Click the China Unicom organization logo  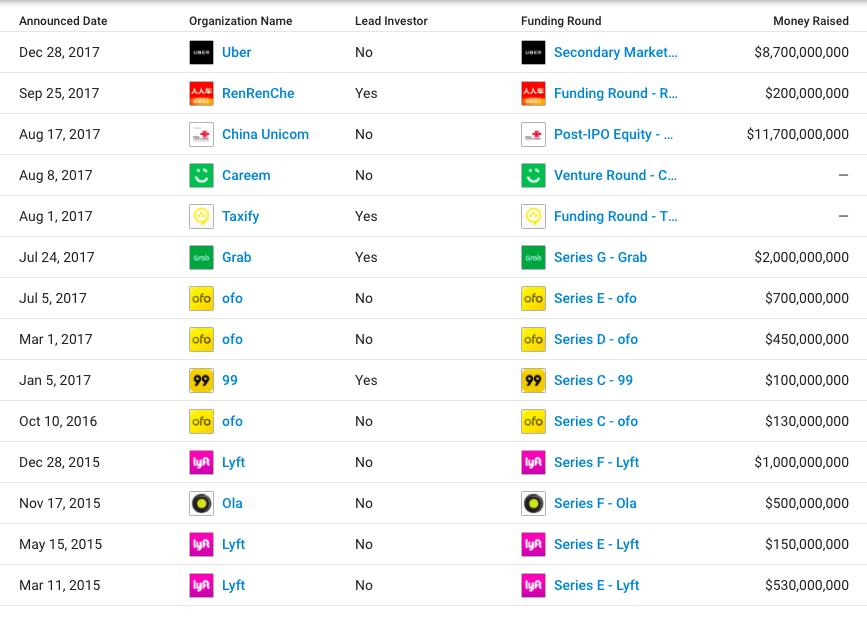201,134
